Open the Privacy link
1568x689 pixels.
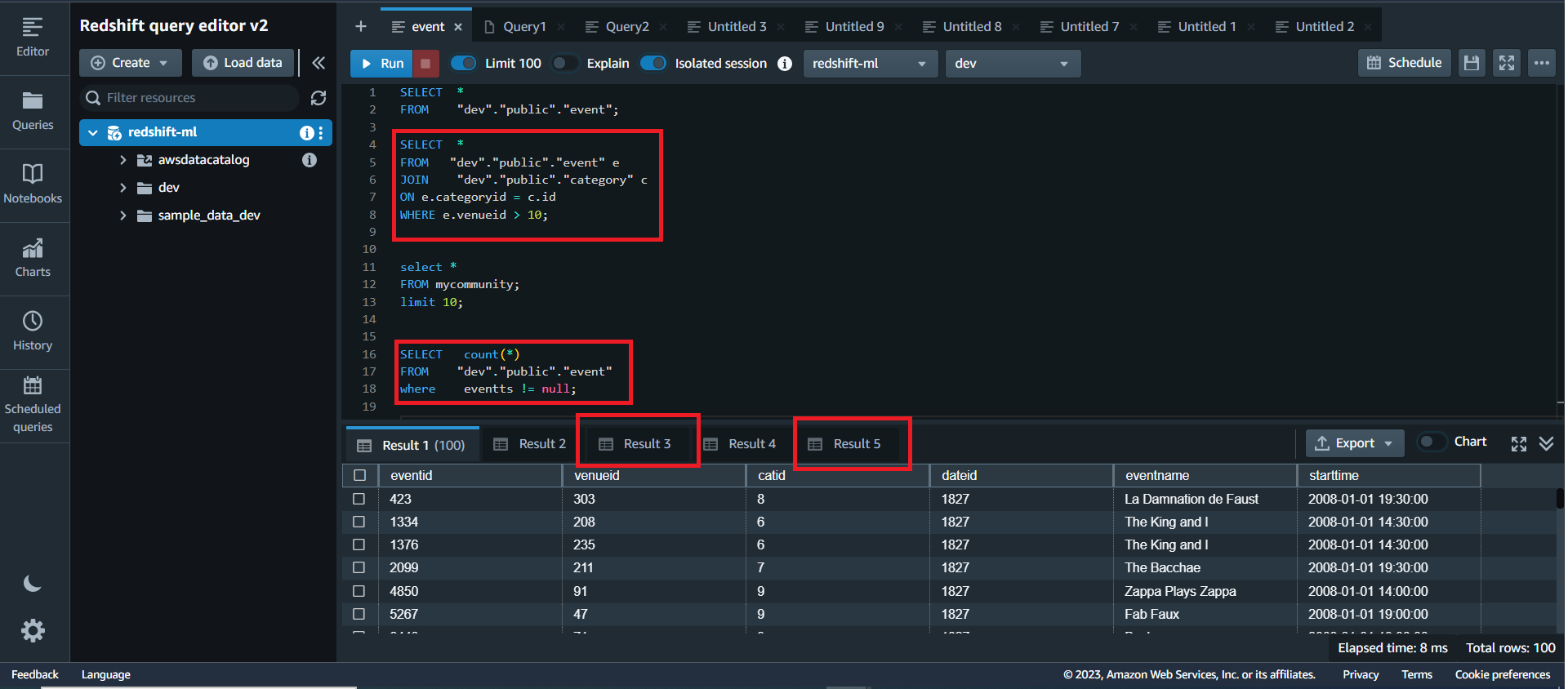tap(1361, 674)
